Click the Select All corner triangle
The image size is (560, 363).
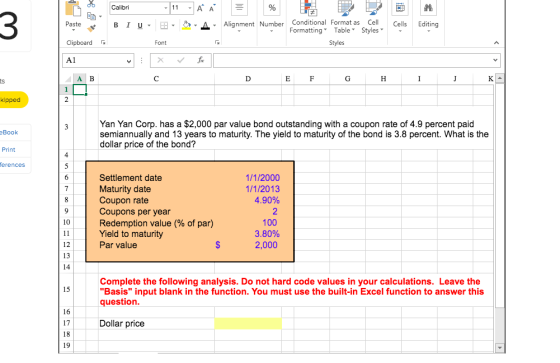point(68,79)
